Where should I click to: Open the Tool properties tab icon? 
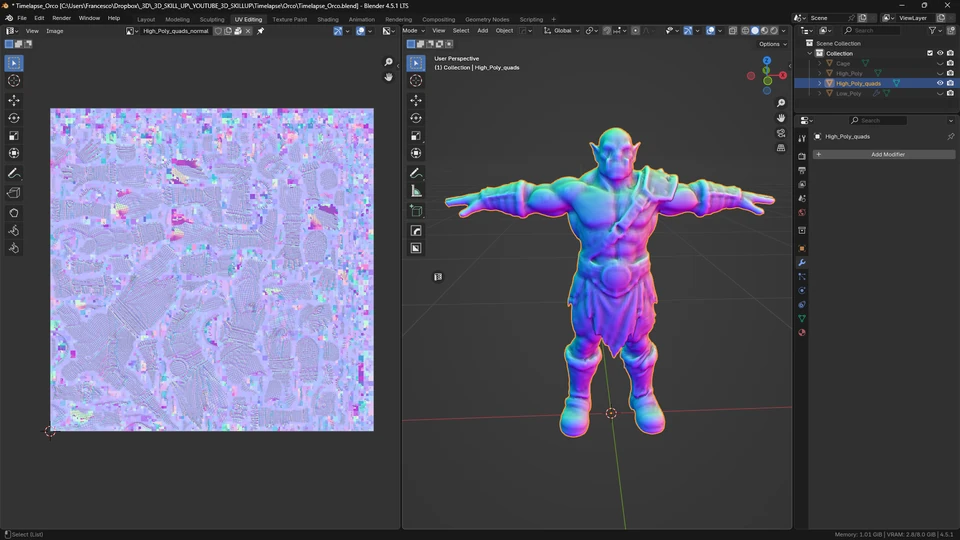click(x=801, y=138)
